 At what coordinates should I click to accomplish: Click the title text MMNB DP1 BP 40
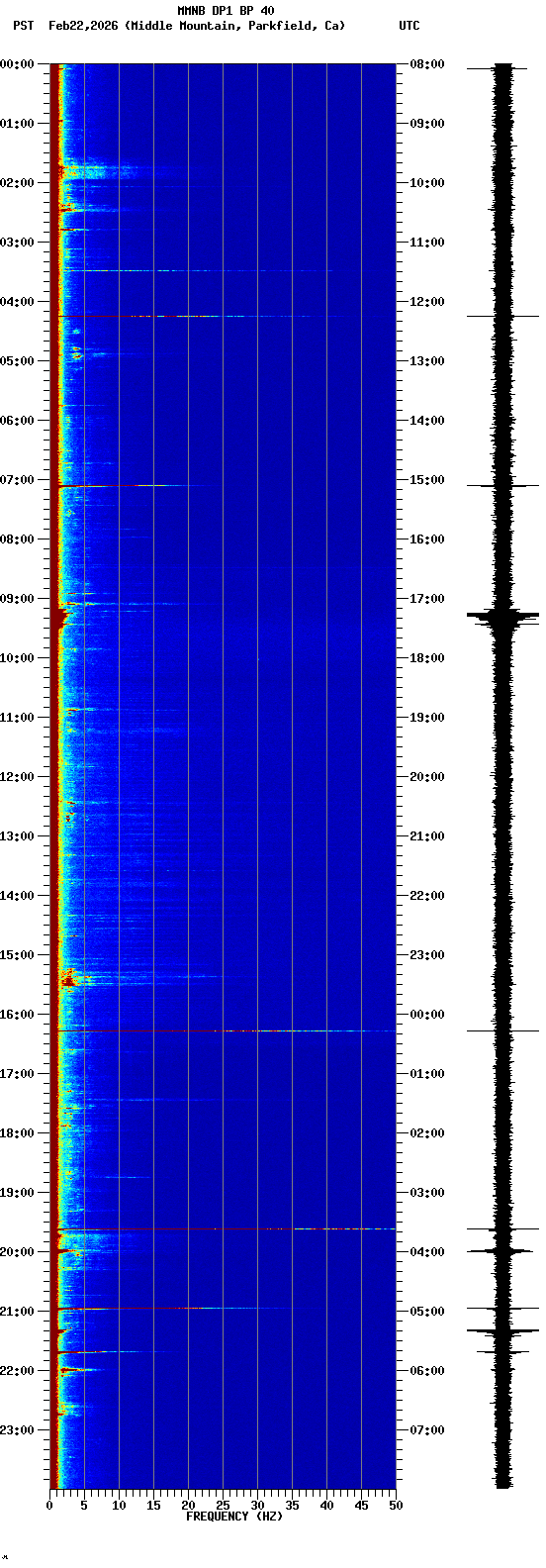click(x=226, y=11)
